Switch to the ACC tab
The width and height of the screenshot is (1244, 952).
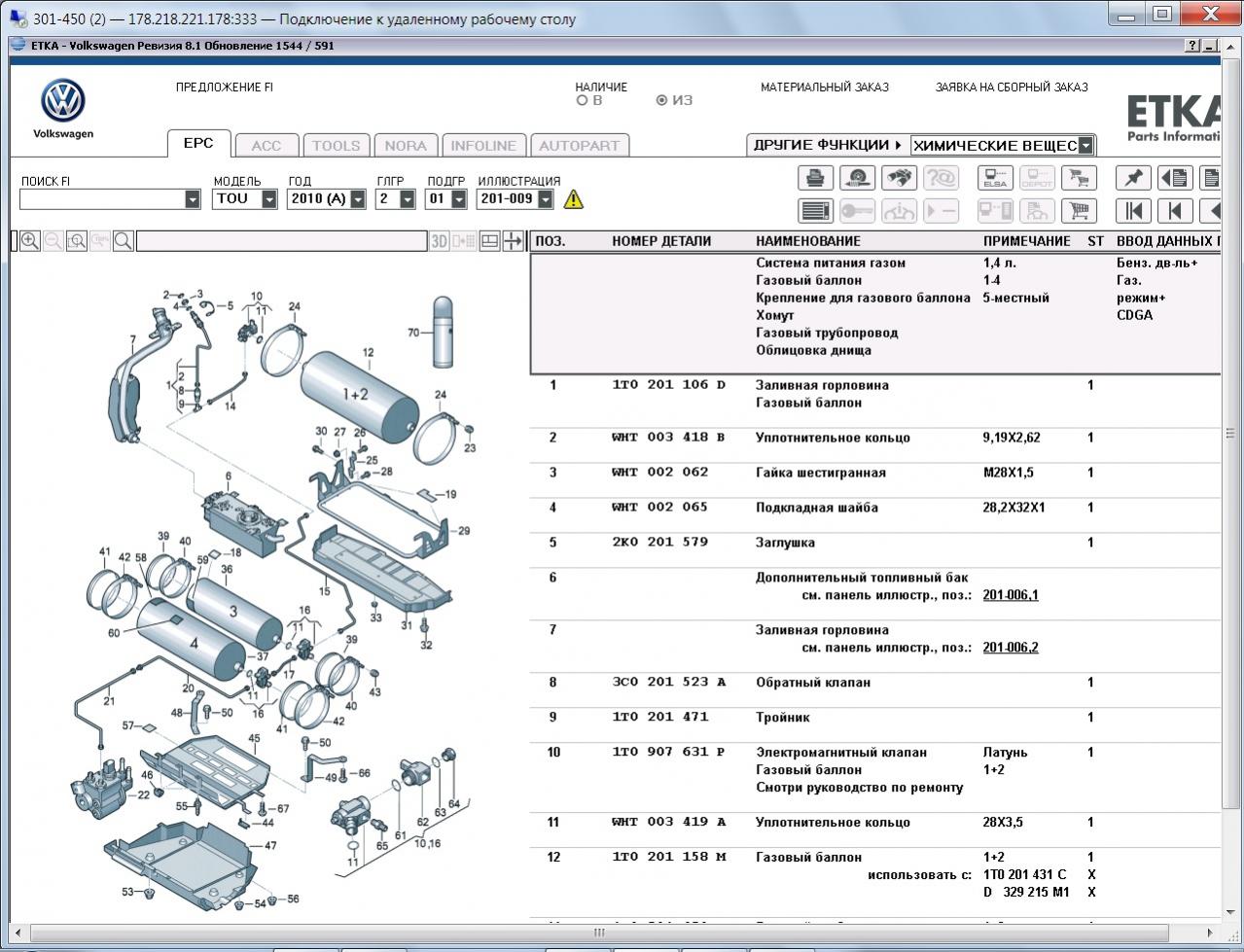tap(267, 146)
